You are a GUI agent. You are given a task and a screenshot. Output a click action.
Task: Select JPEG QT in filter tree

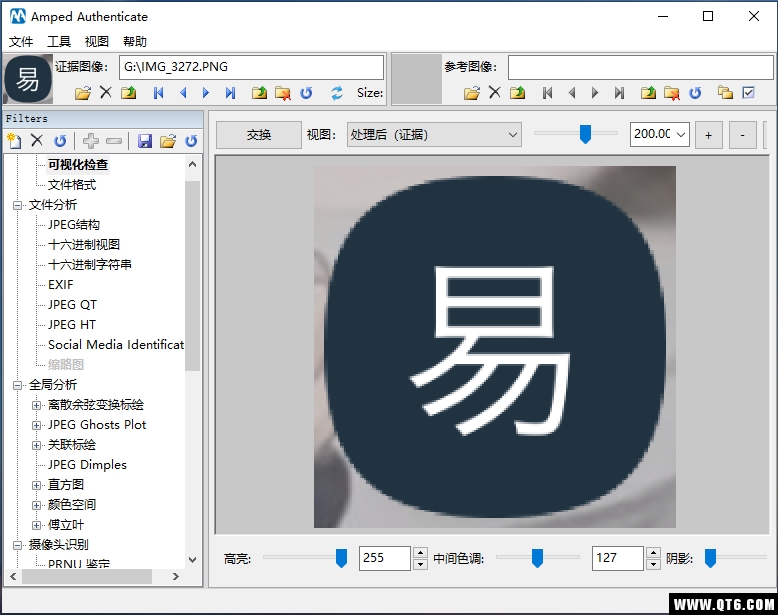click(72, 305)
